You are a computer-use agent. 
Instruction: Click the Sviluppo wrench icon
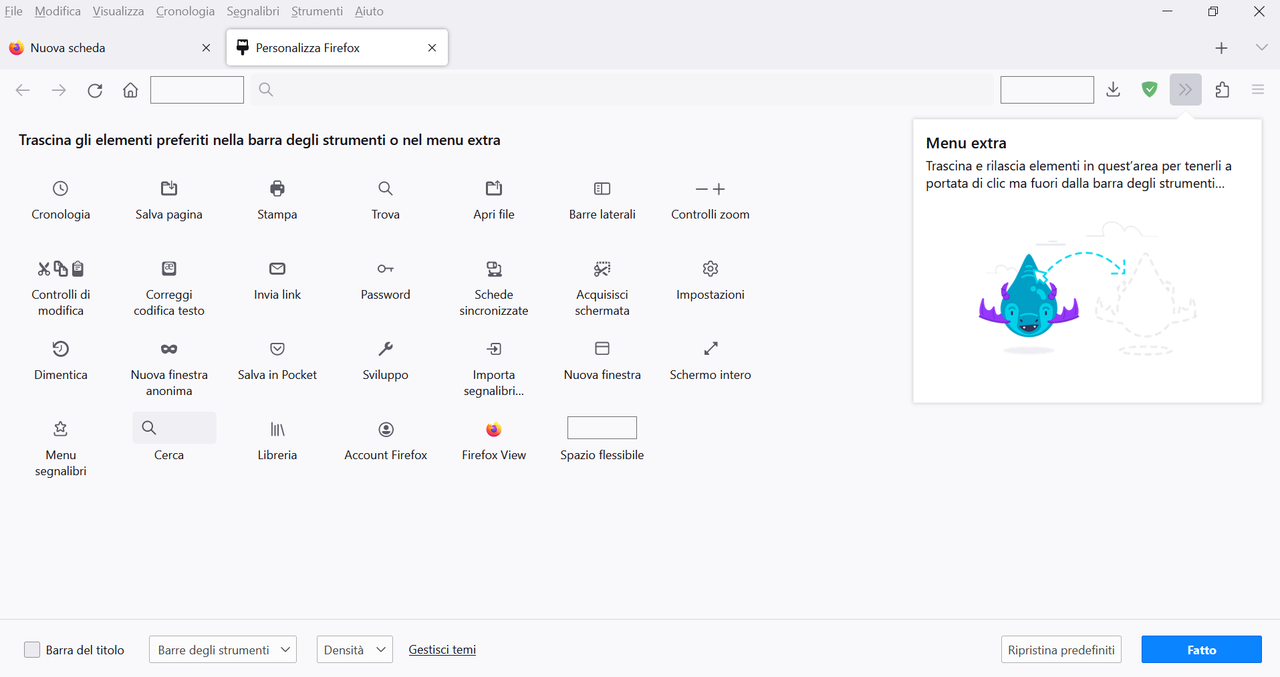click(x=385, y=348)
